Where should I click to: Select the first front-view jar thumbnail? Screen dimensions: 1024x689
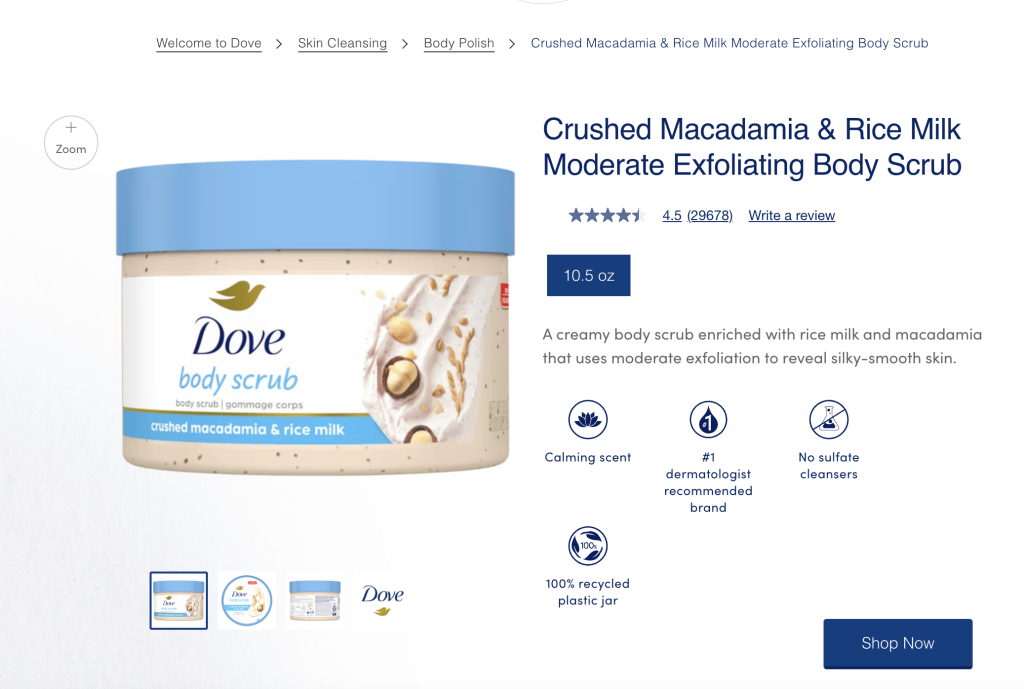tap(179, 601)
